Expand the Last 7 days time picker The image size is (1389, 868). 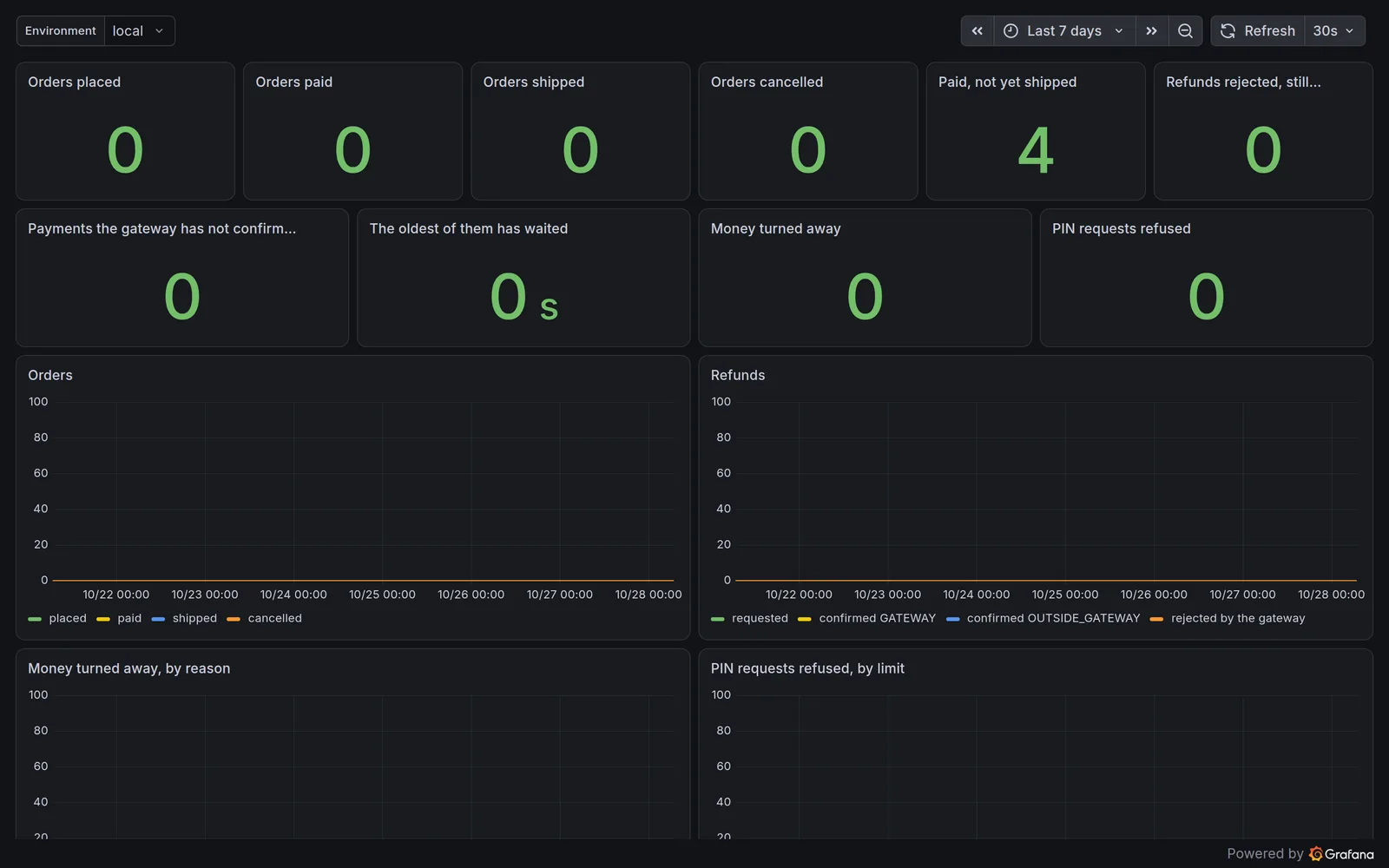pyautogui.click(x=1064, y=31)
